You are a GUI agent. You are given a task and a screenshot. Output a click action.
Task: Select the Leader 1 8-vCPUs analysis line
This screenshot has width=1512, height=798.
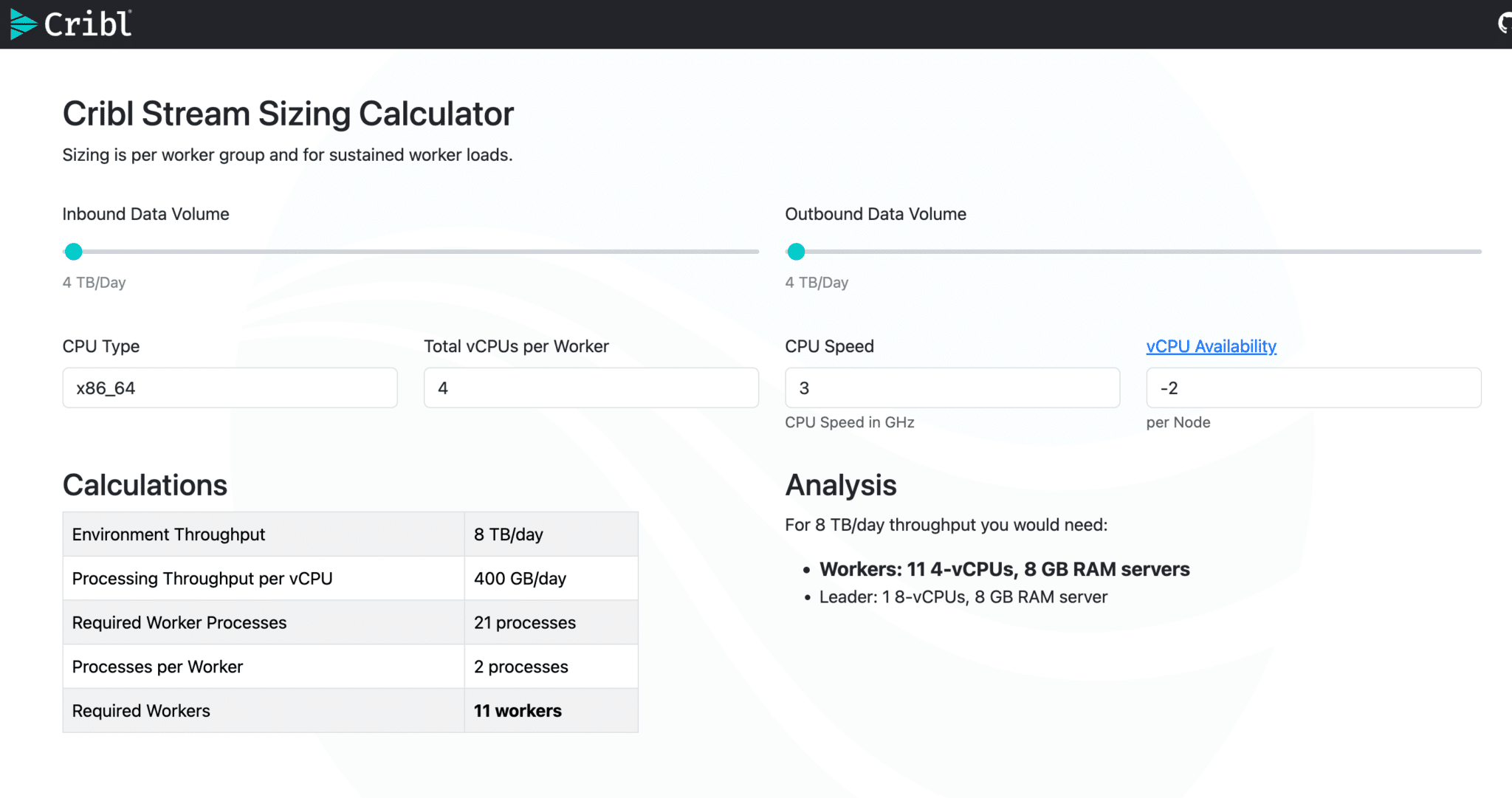pos(963,597)
